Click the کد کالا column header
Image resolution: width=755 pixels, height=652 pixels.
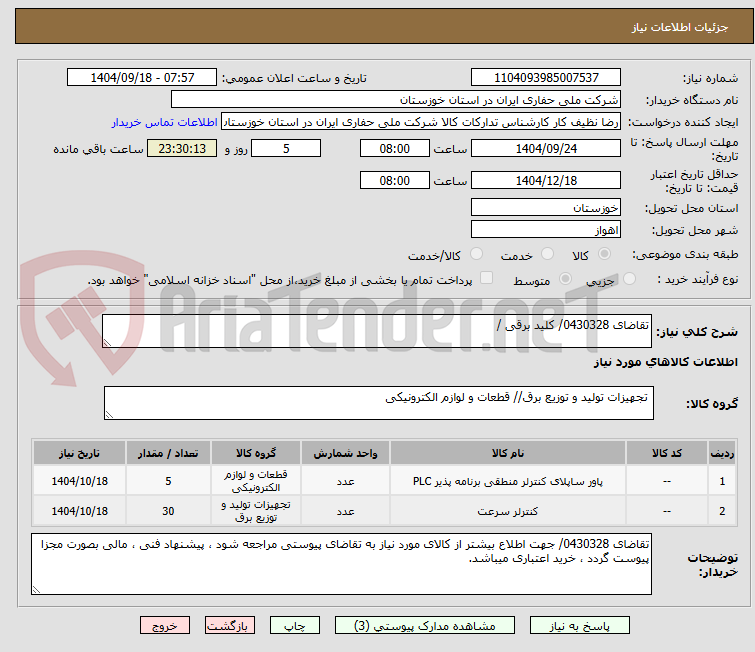point(666,453)
